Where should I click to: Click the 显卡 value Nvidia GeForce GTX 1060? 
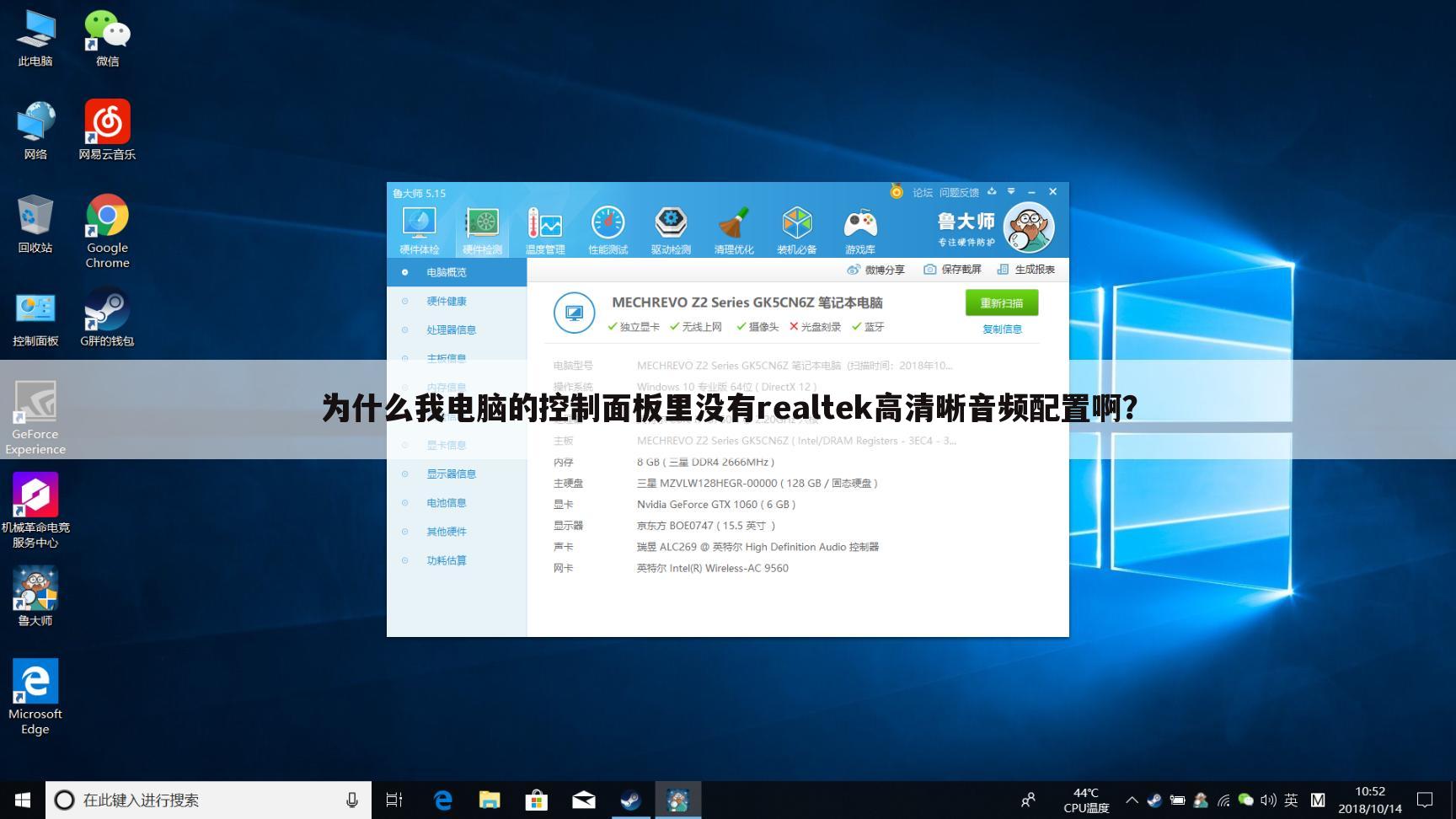(x=716, y=505)
